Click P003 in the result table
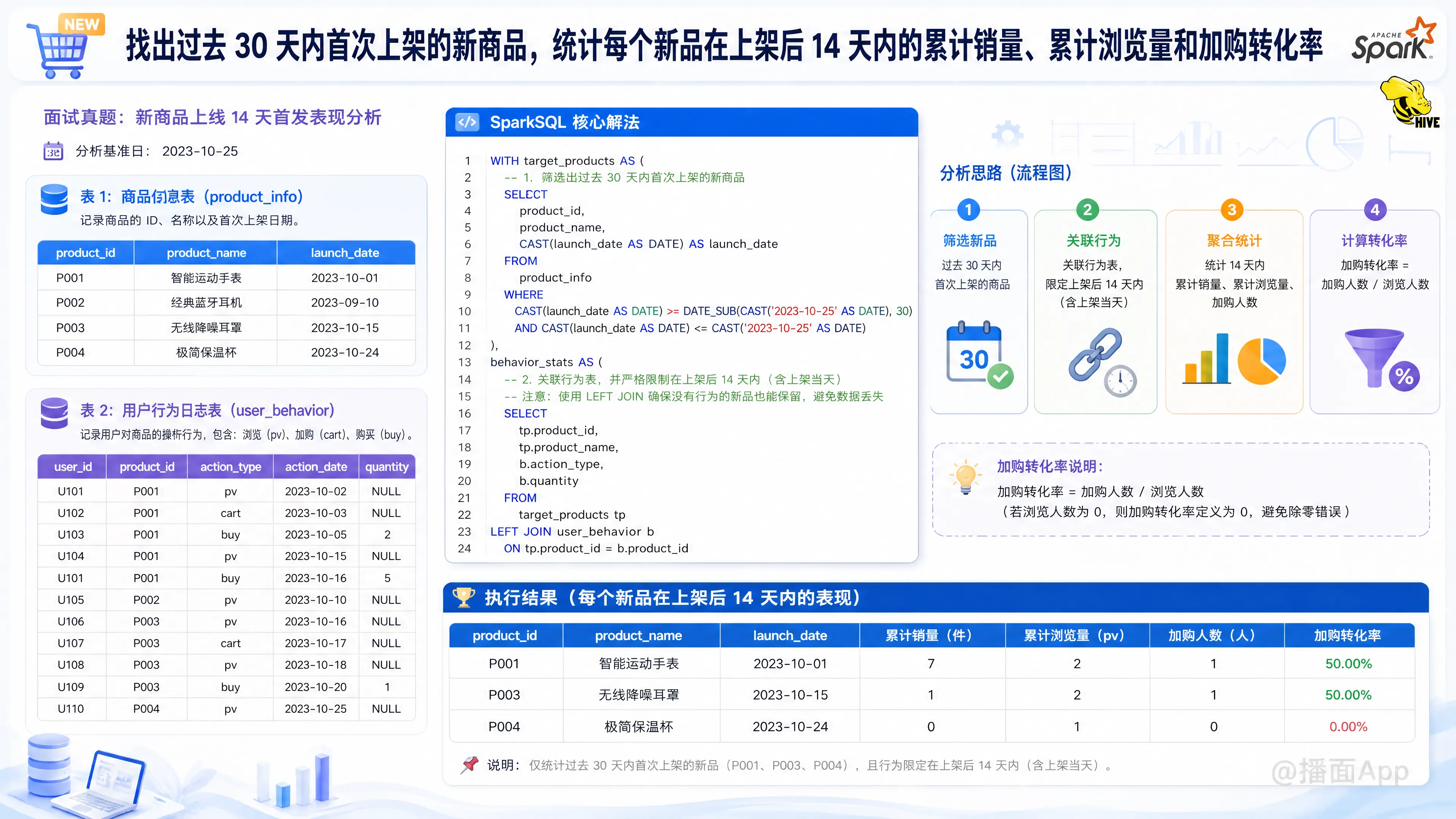Viewport: 1456px width, 819px height. (504, 695)
